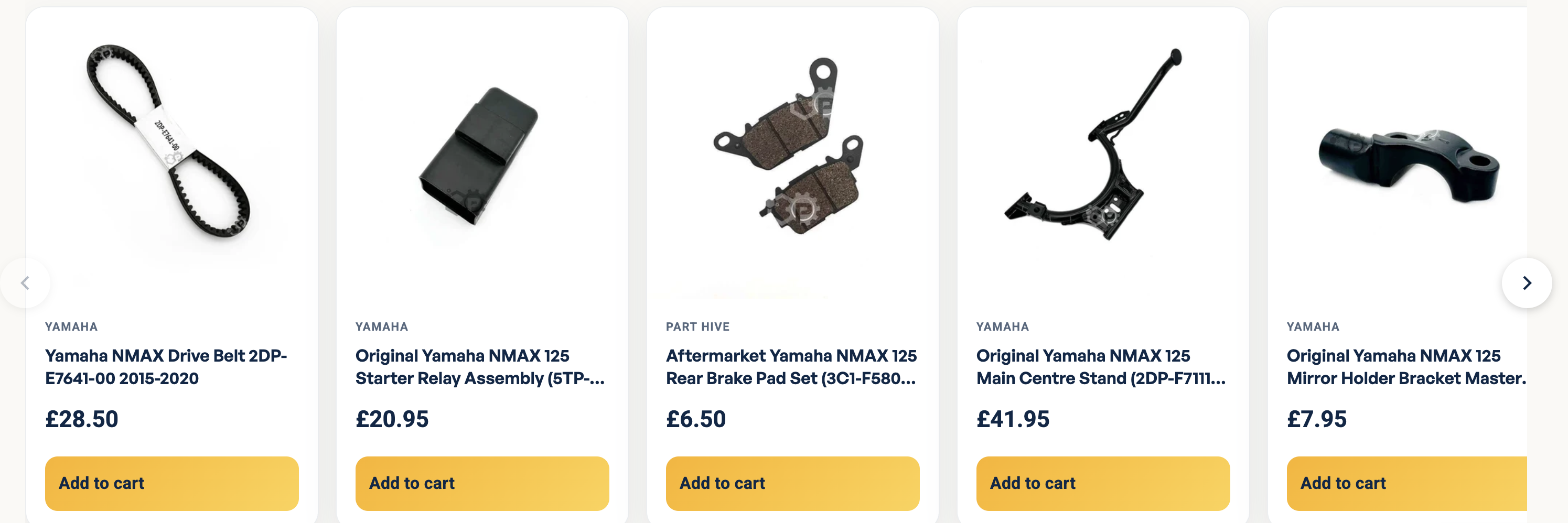The width and height of the screenshot is (1568, 523).
Task: Add the £41.95 centre stand to cart
Action: pos(1103,483)
